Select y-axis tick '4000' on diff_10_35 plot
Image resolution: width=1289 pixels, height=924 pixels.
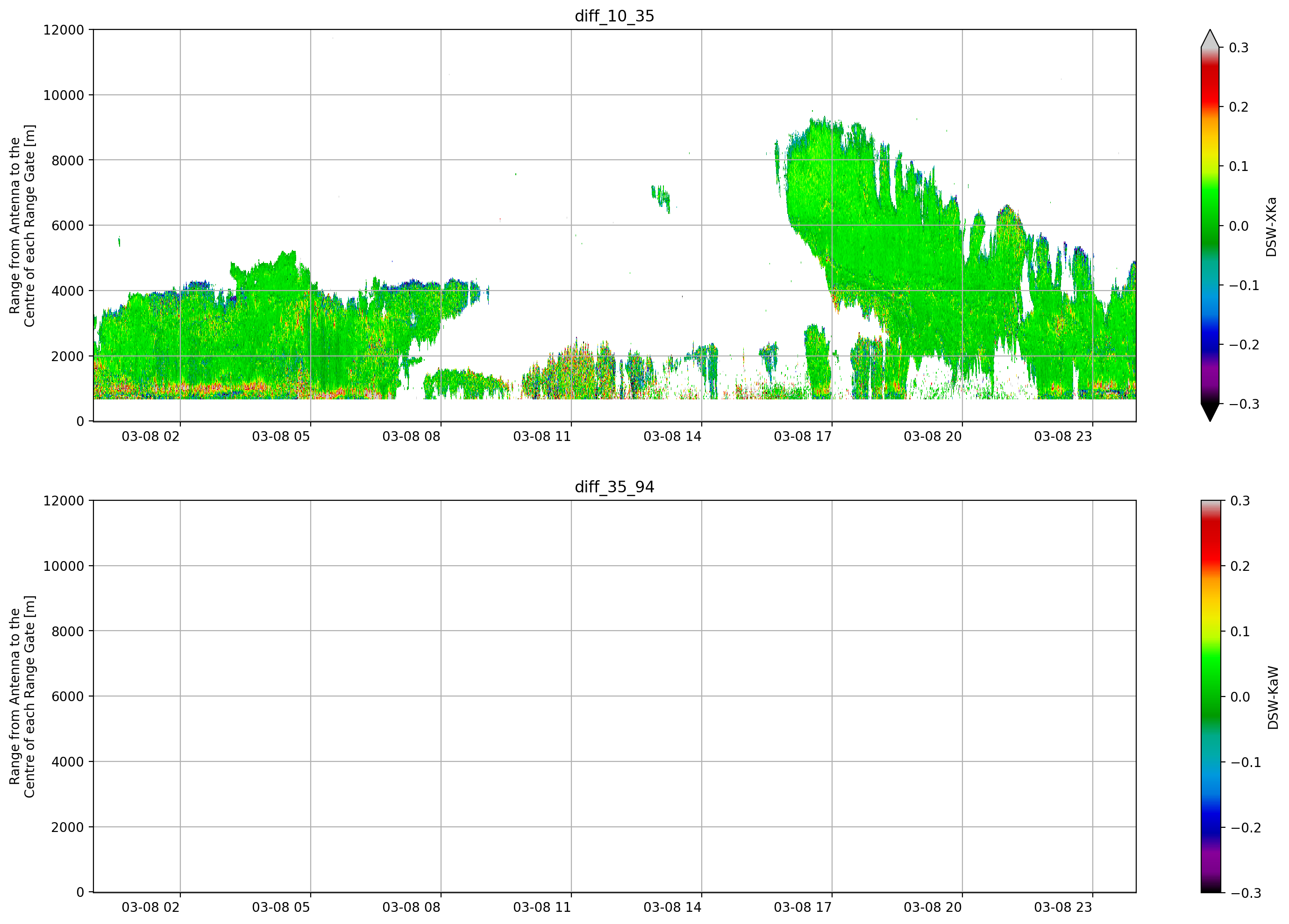click(68, 291)
